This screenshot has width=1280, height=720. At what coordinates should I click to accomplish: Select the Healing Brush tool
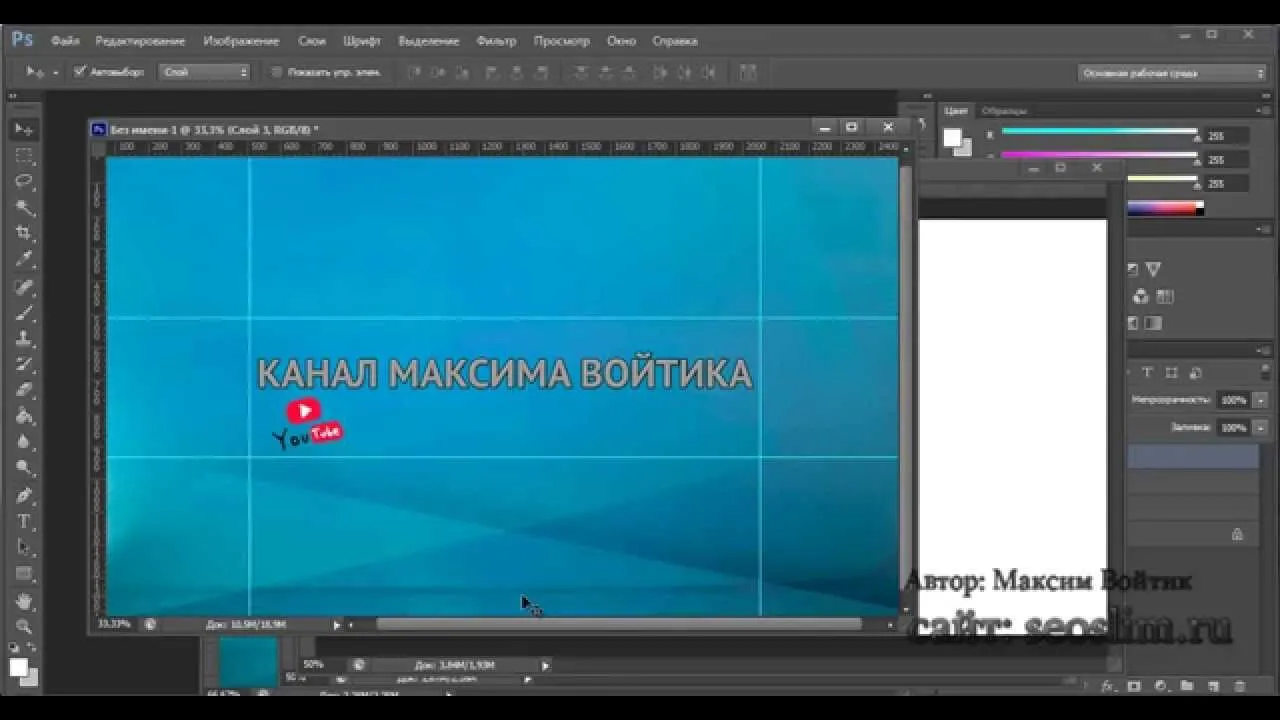click(x=24, y=287)
